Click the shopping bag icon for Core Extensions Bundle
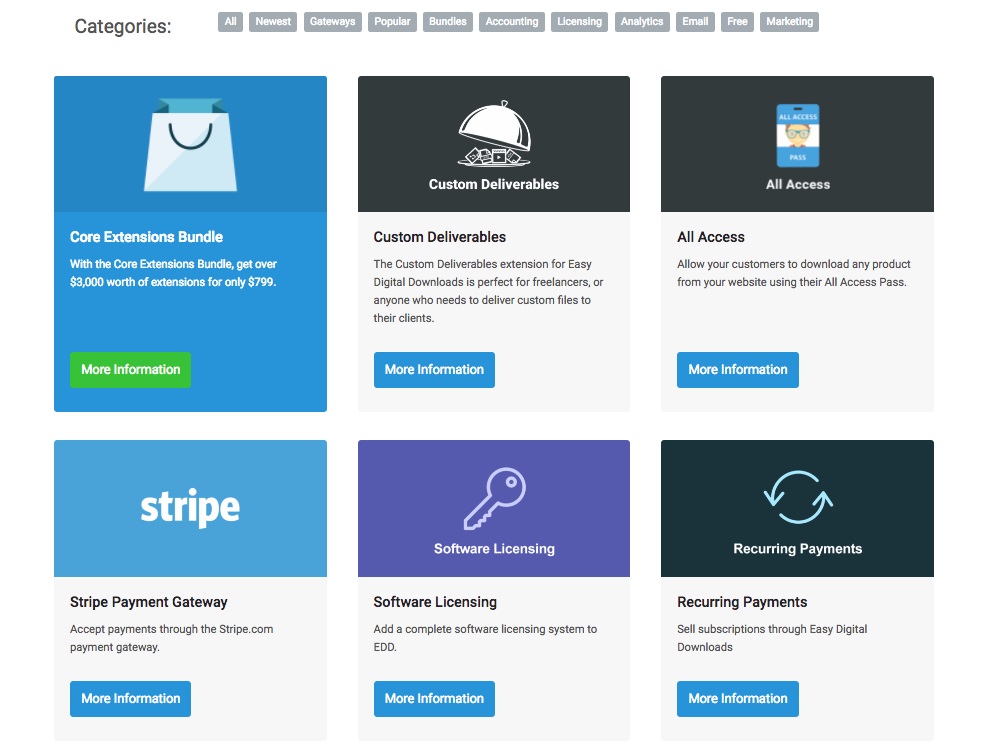Image resolution: width=984 pixels, height=755 pixels. pos(190,144)
